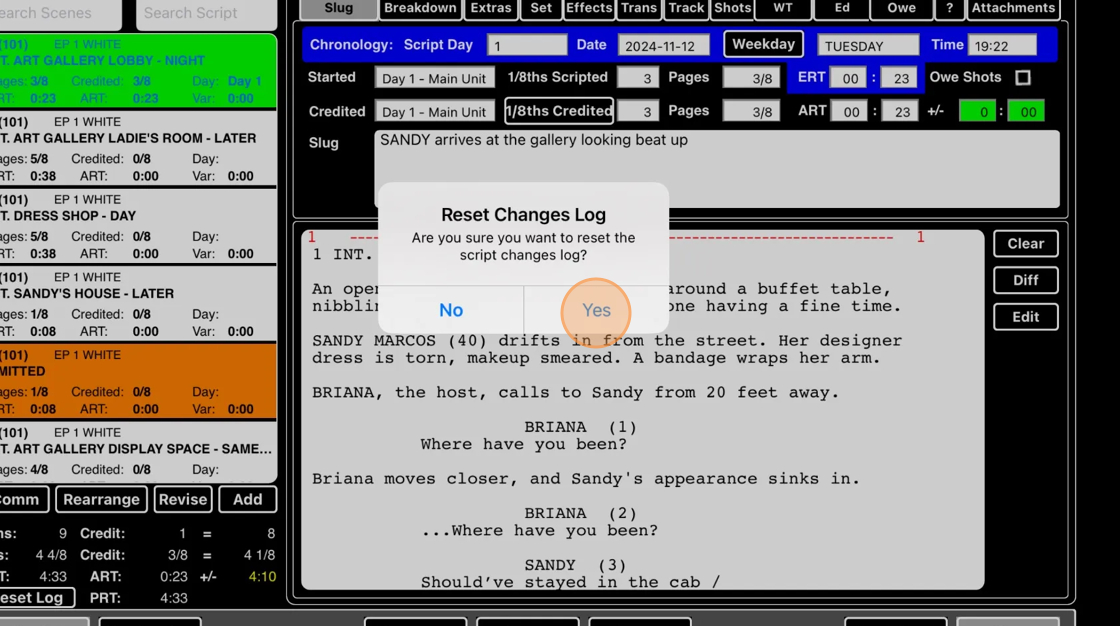Toggle the Weekday button
1120x626 pixels.
click(x=763, y=45)
